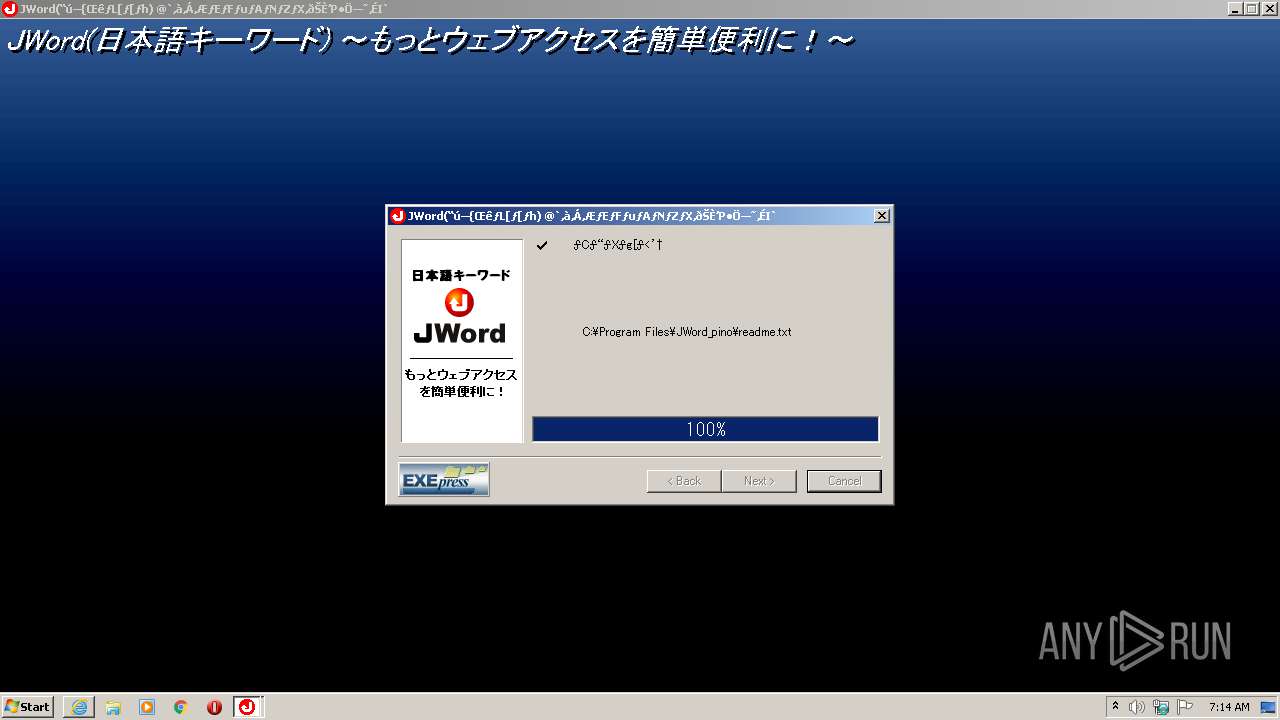Click the 7:14 AM system clock
This screenshot has height=720, width=1280.
click(x=1229, y=707)
